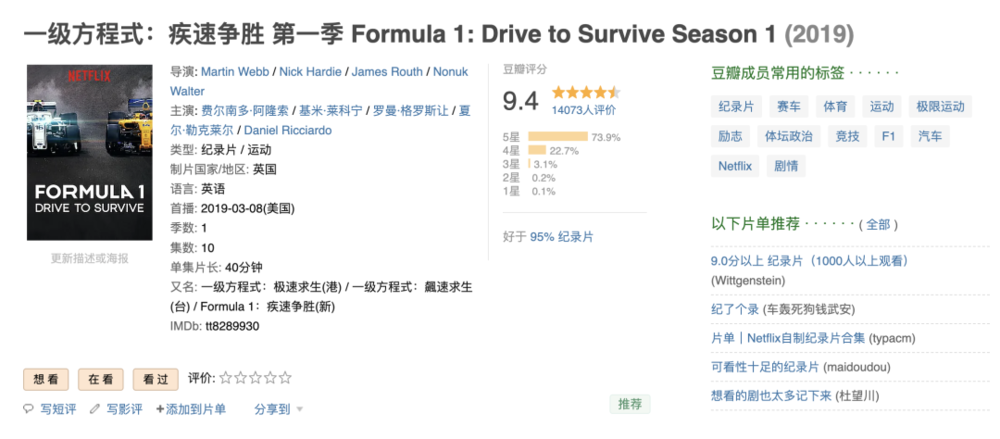Click 14073人评价 ratings count link
The width and height of the screenshot is (1000, 439).
584,109
